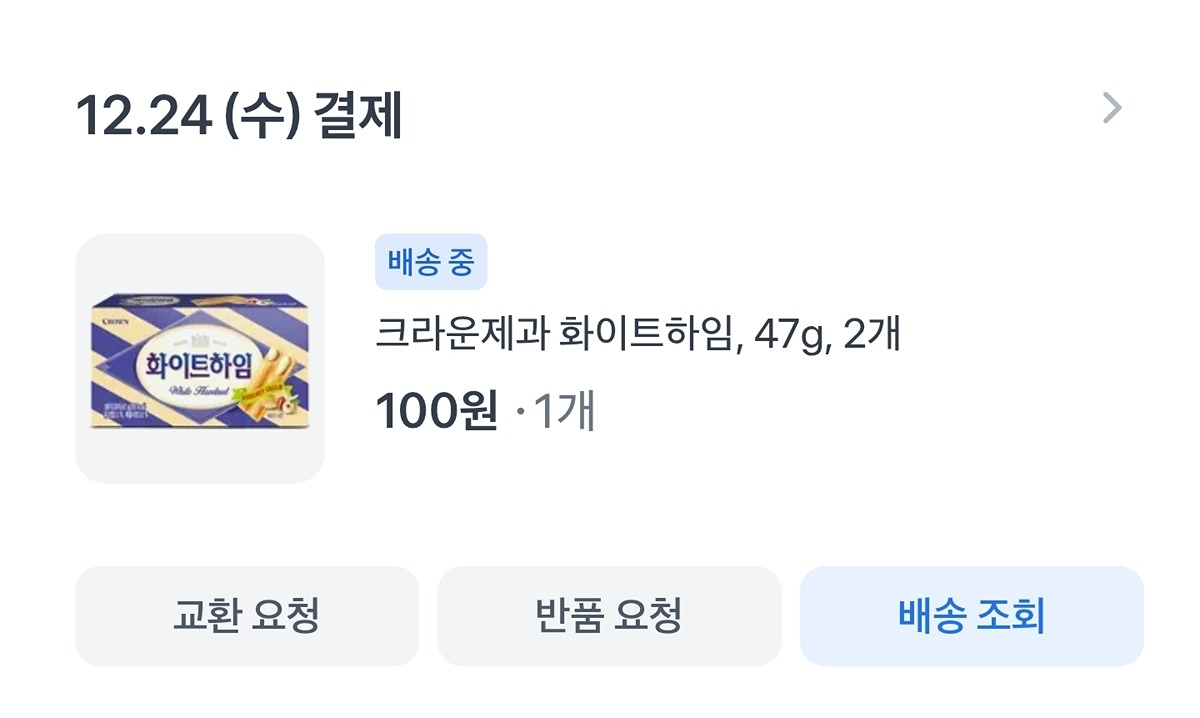Request a return with 반품 요청
The width and height of the screenshot is (1200, 718).
pyautogui.click(x=609, y=616)
